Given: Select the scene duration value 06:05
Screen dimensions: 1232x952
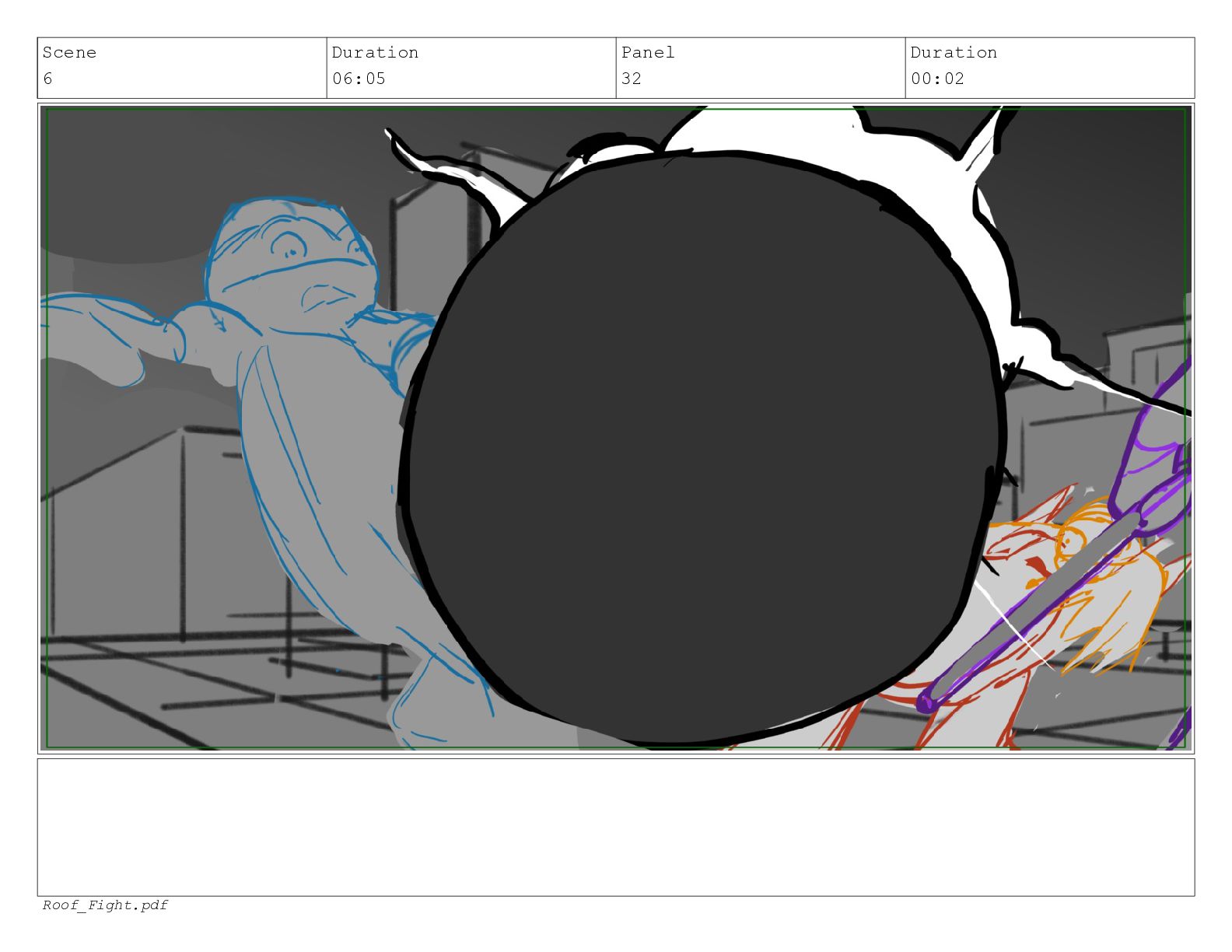Looking at the screenshot, I should [x=359, y=79].
